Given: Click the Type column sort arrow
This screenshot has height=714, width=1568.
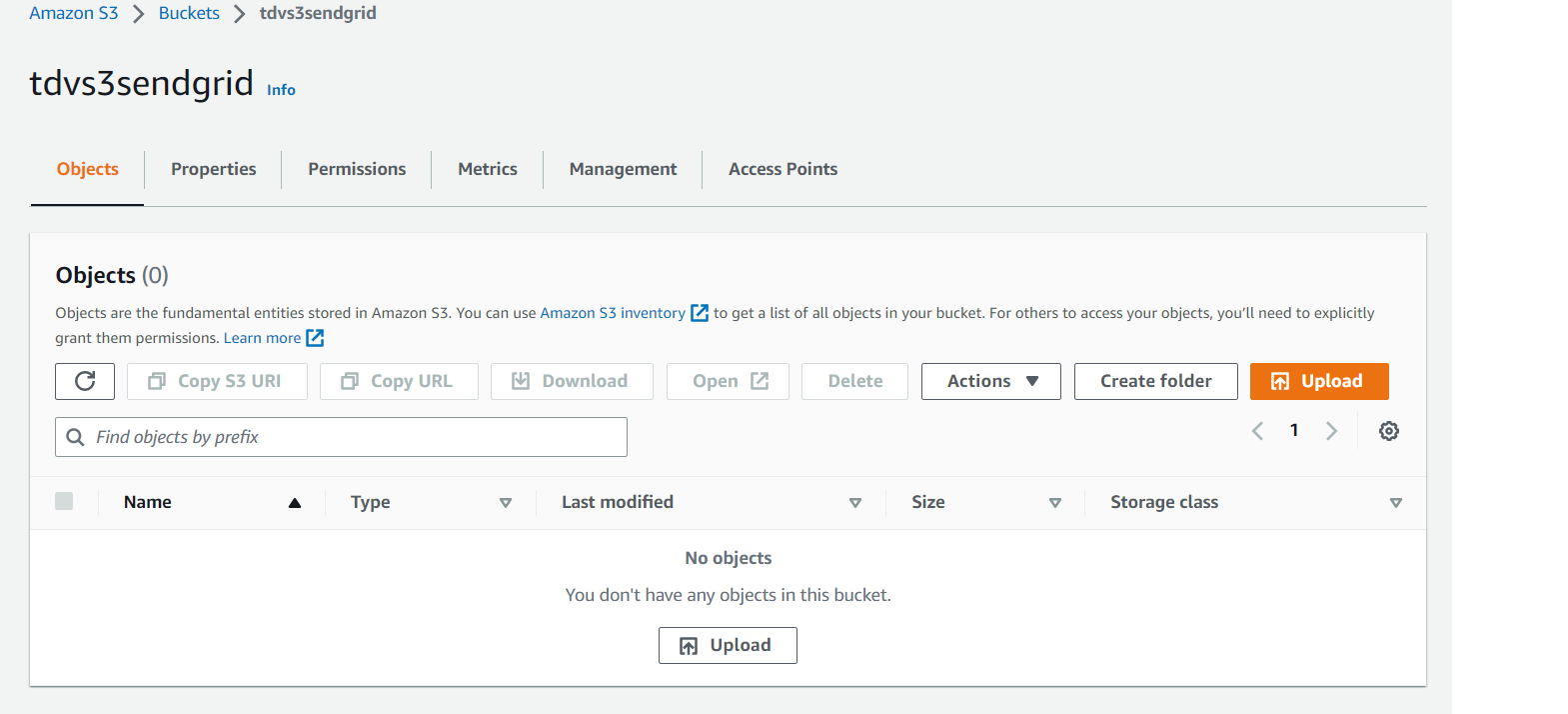Looking at the screenshot, I should point(506,503).
